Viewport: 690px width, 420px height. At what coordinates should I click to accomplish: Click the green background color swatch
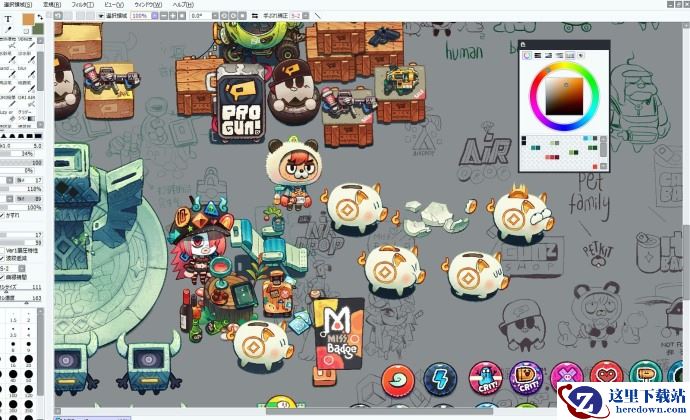click(x=39, y=29)
